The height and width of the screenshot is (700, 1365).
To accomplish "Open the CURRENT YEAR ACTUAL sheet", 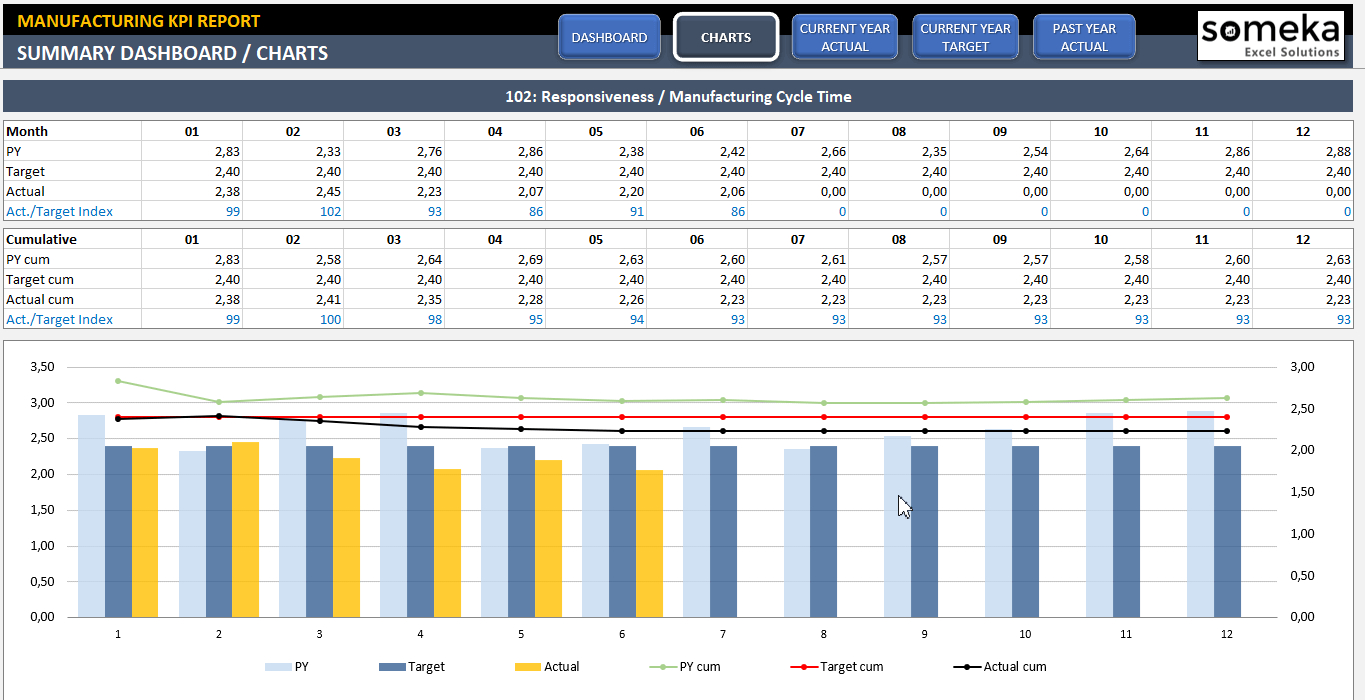I will (x=845, y=36).
